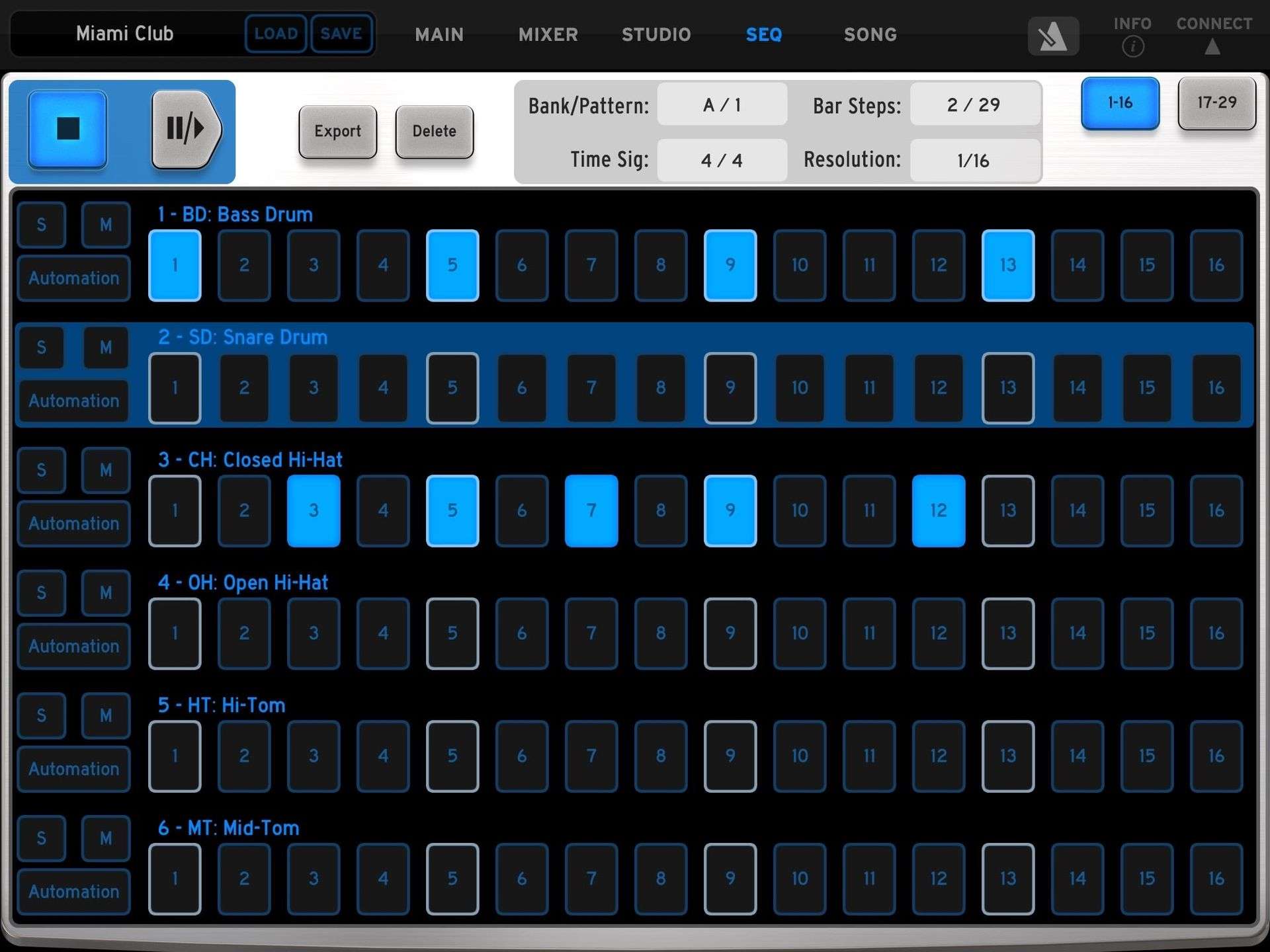Open the Bank/Pattern A / 1 selector

tap(722, 105)
